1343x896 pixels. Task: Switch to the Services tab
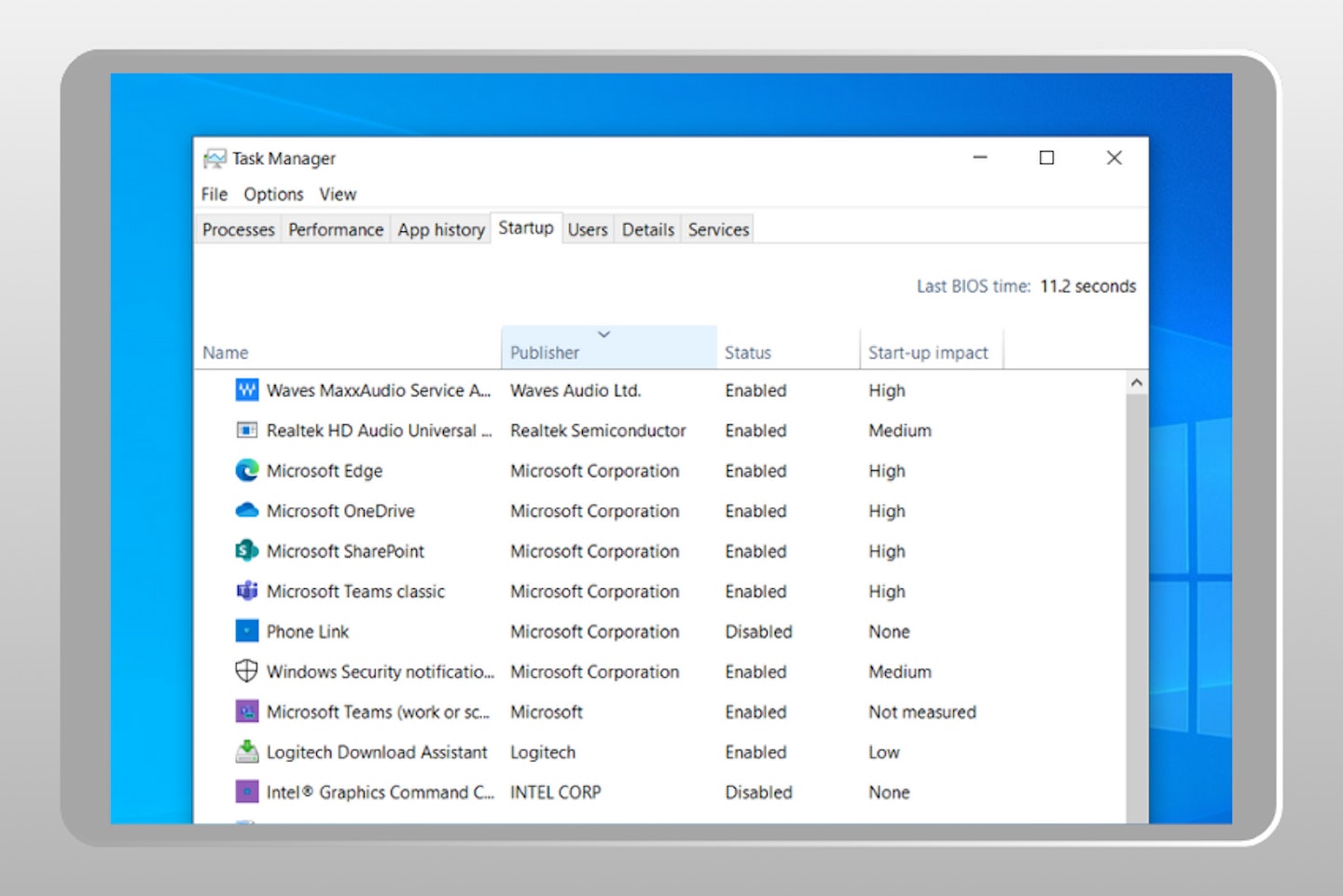pyautogui.click(x=718, y=229)
